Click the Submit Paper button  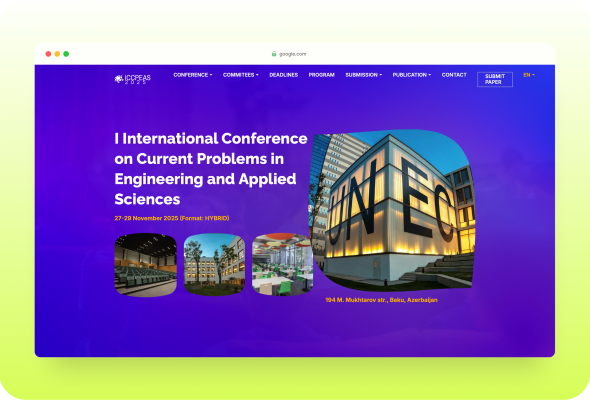495,79
